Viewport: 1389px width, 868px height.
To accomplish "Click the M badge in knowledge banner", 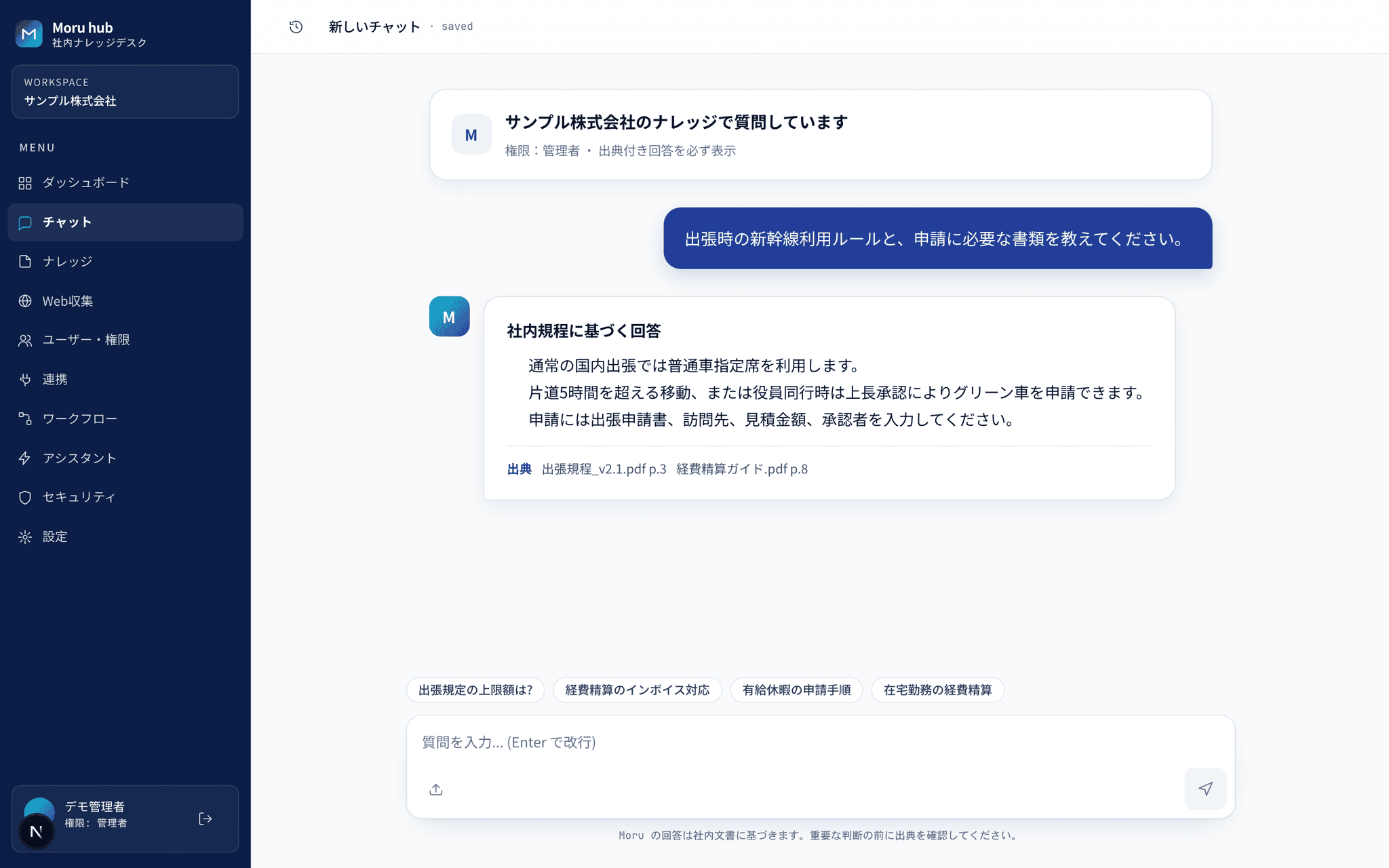I will (x=471, y=134).
